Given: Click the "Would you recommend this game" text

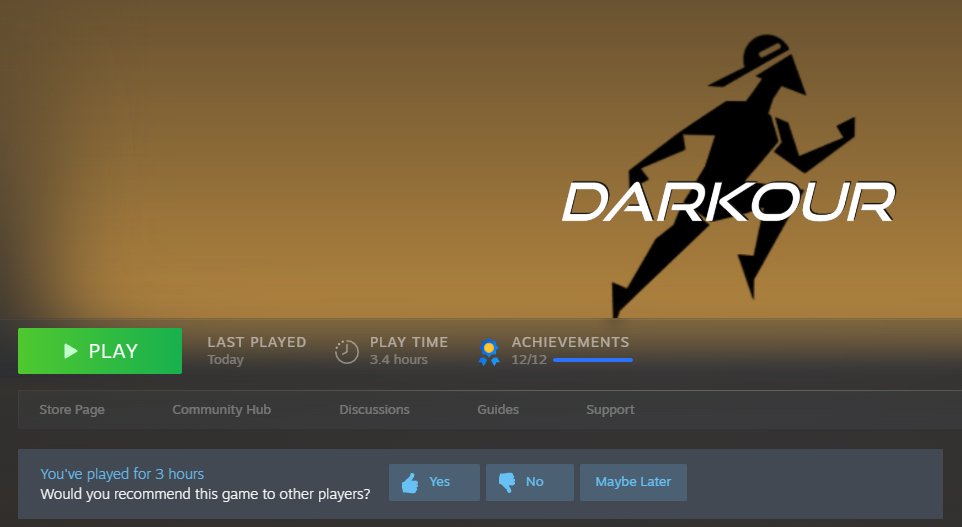Looking at the screenshot, I should pyautogui.click(x=205, y=494).
